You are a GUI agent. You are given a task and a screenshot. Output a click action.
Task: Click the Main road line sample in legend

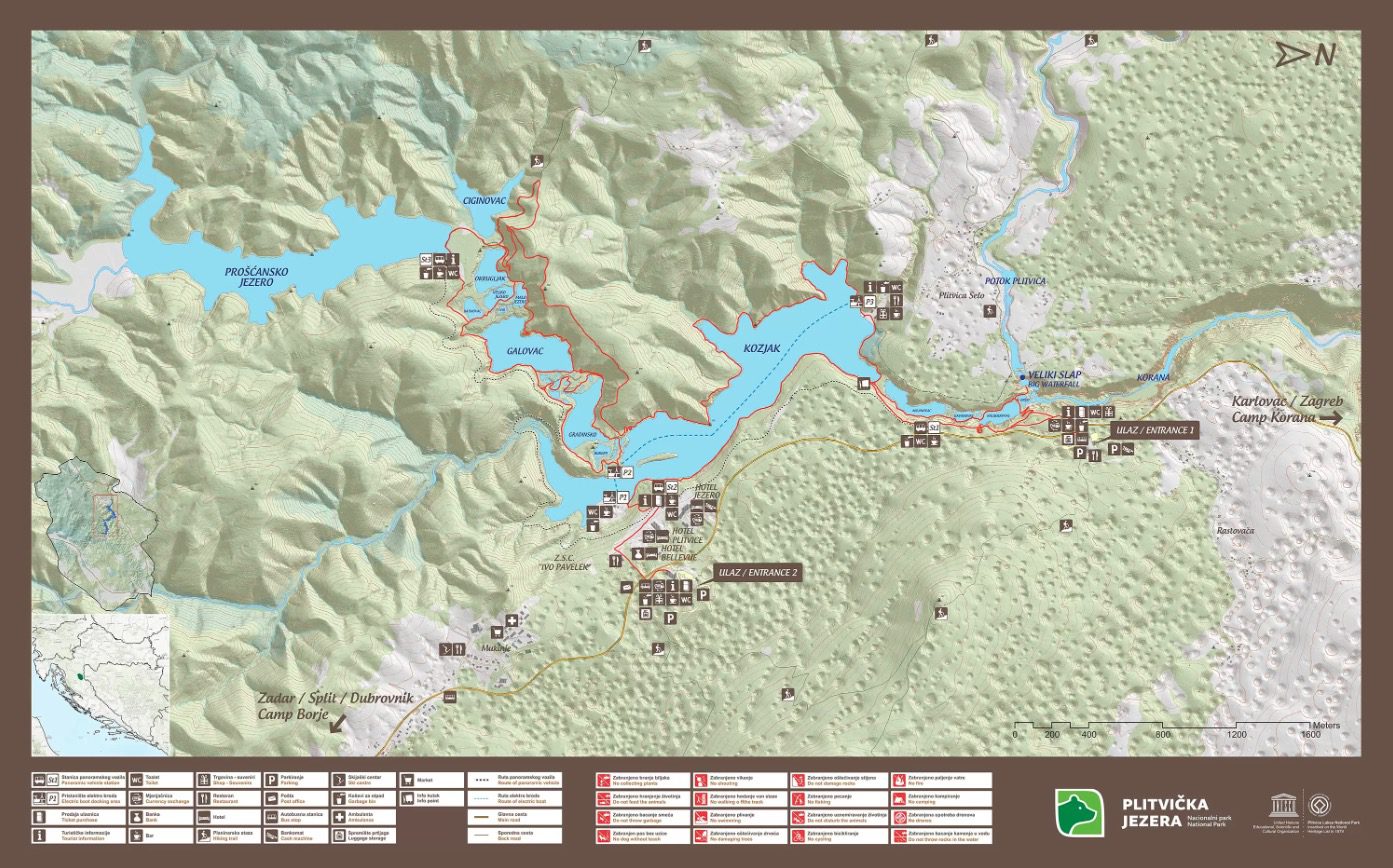point(483,817)
